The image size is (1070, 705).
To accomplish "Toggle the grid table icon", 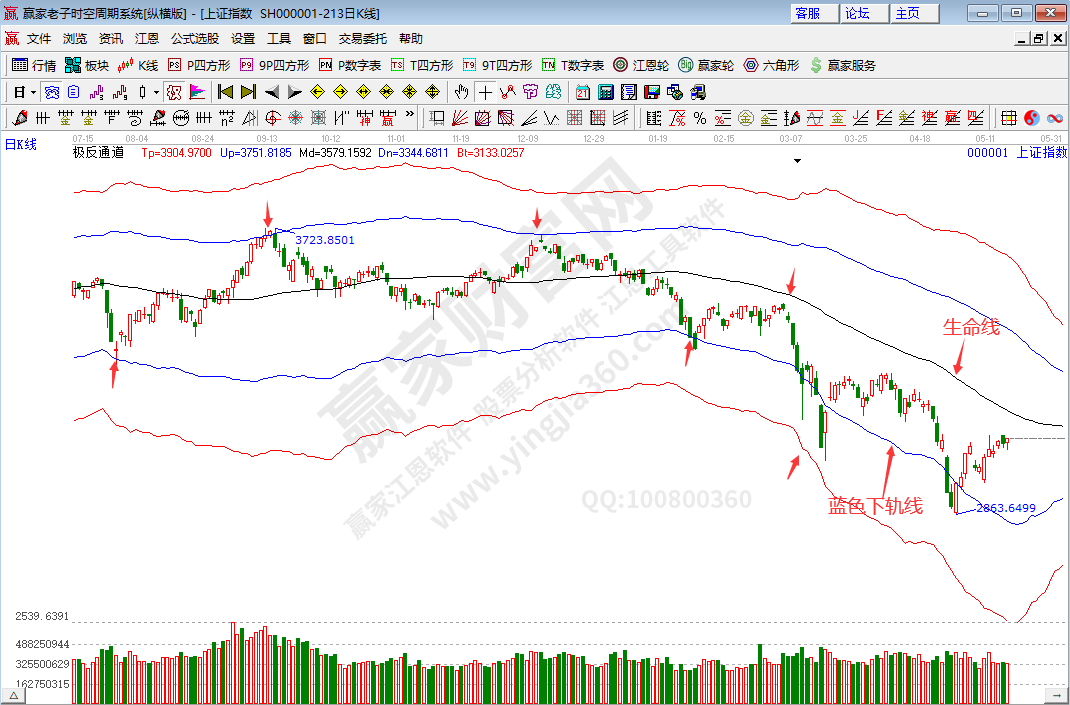I will 1009,118.
